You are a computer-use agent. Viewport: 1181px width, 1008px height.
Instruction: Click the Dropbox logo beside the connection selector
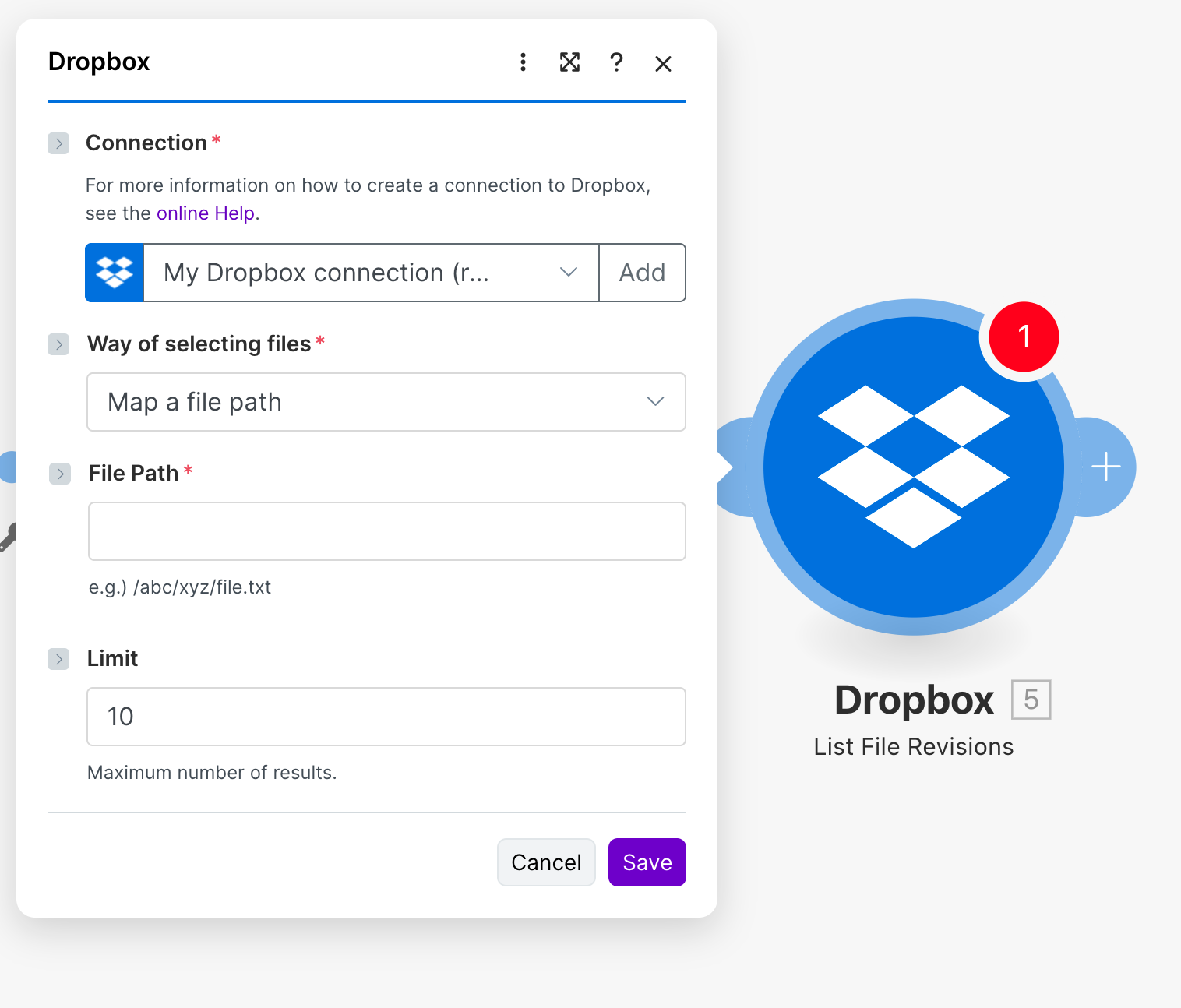pyautogui.click(x=115, y=273)
